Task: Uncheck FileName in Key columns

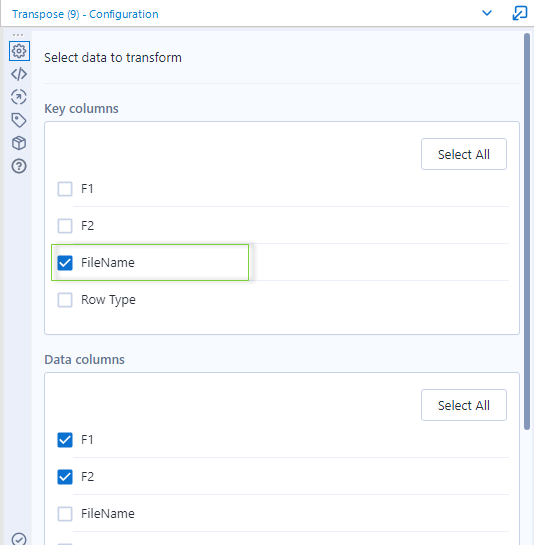Action: pos(65,263)
